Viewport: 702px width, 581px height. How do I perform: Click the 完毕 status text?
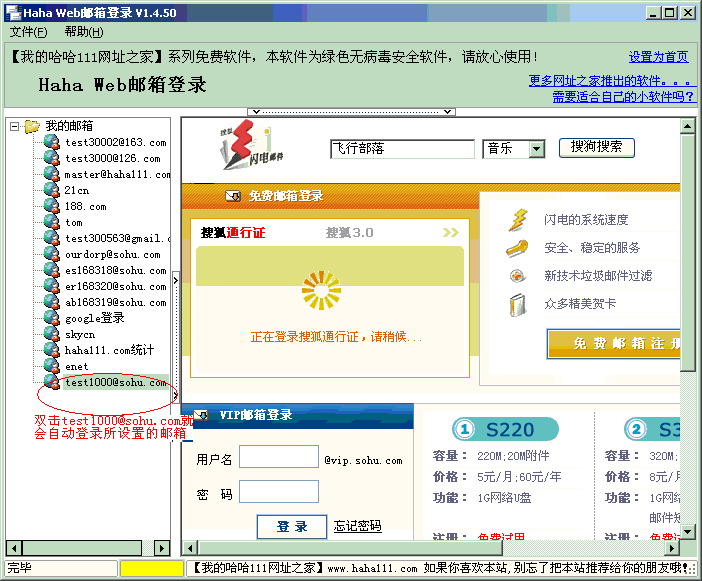point(20,568)
